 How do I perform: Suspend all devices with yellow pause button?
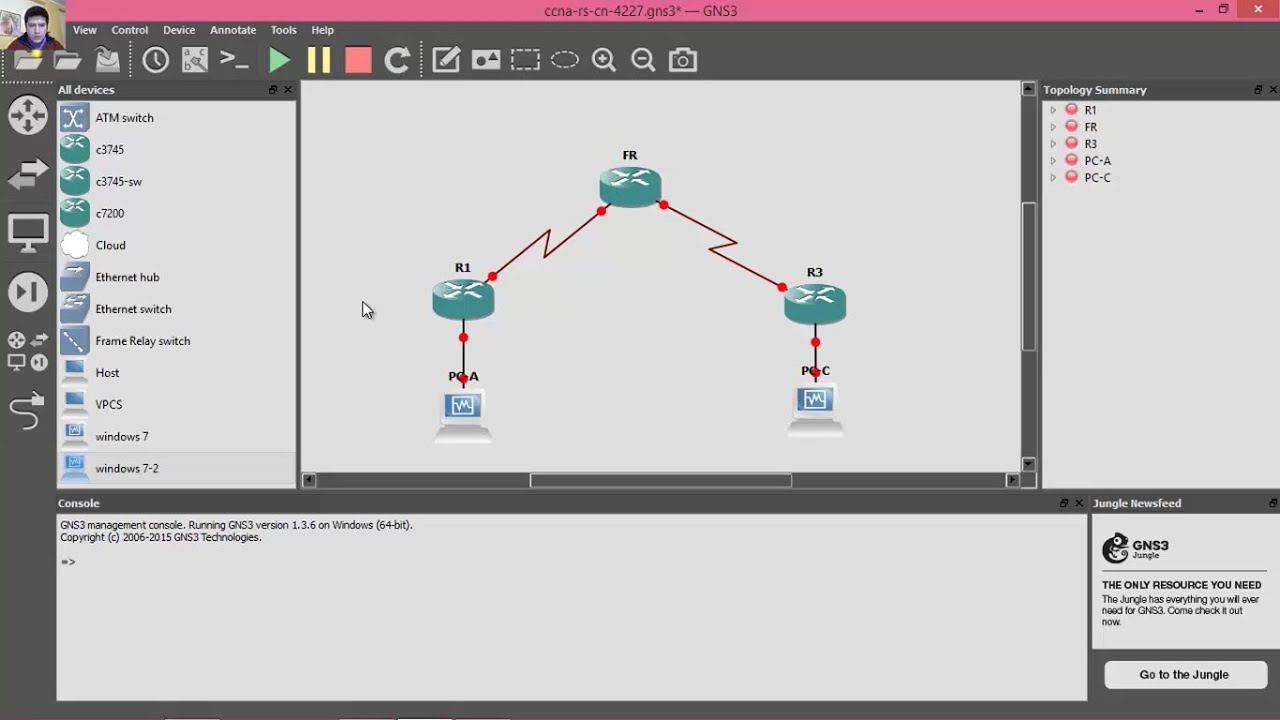(x=318, y=60)
